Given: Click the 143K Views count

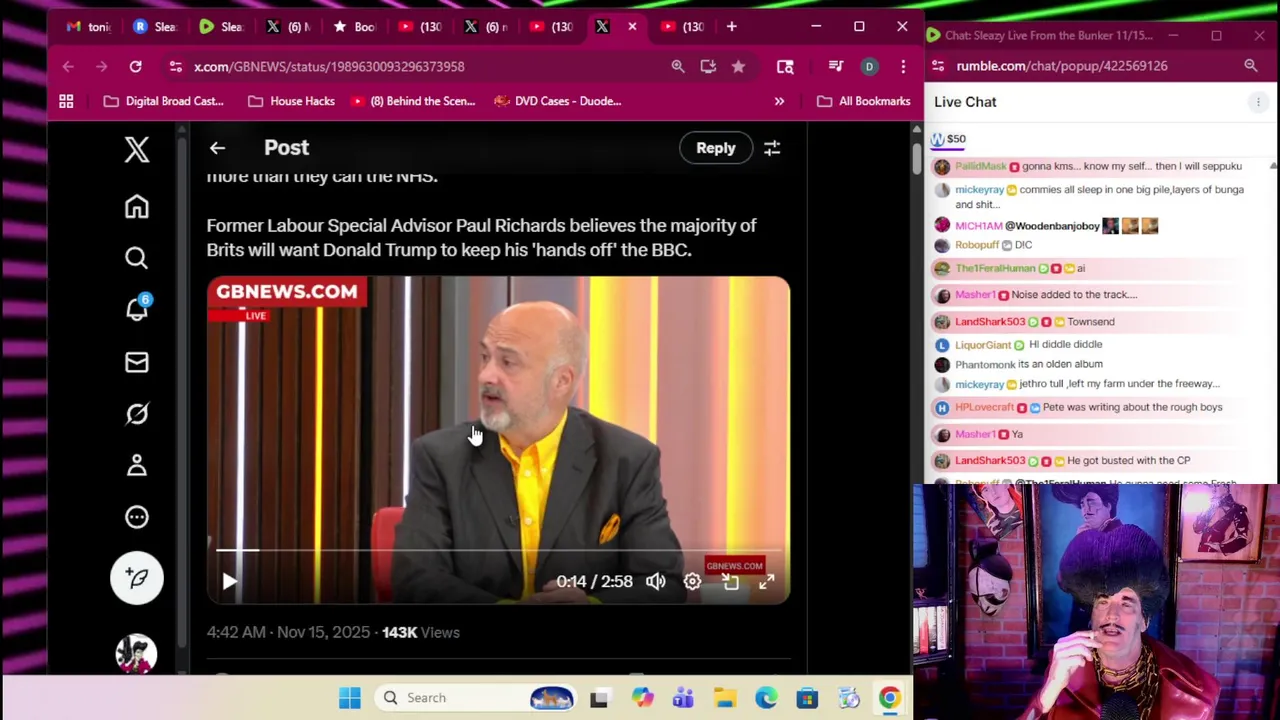Looking at the screenshot, I should (x=420, y=632).
